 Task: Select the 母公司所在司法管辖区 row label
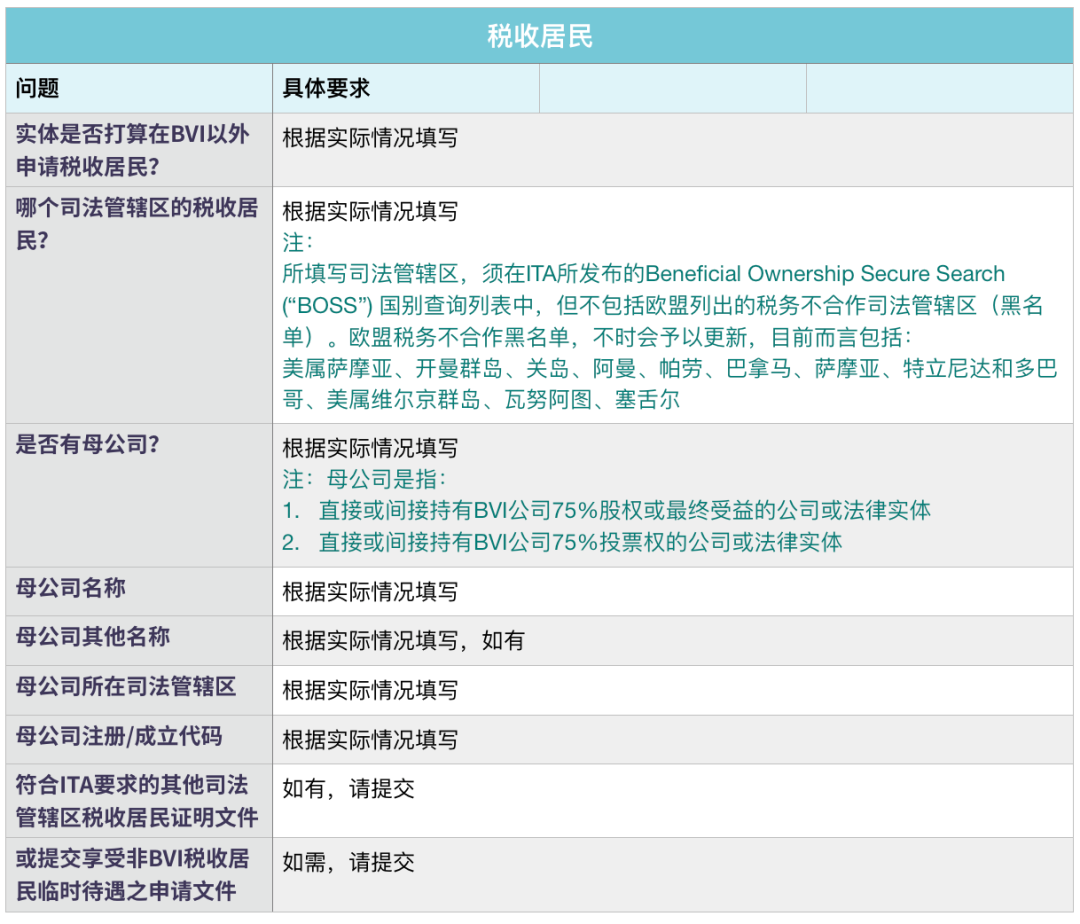[126, 687]
